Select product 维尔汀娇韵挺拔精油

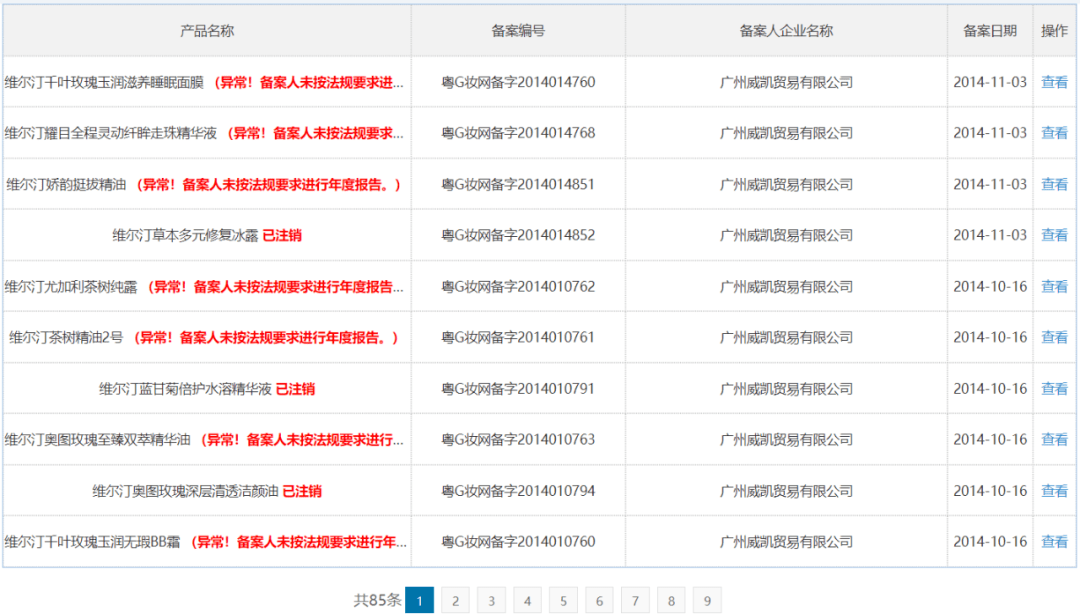[66, 184]
